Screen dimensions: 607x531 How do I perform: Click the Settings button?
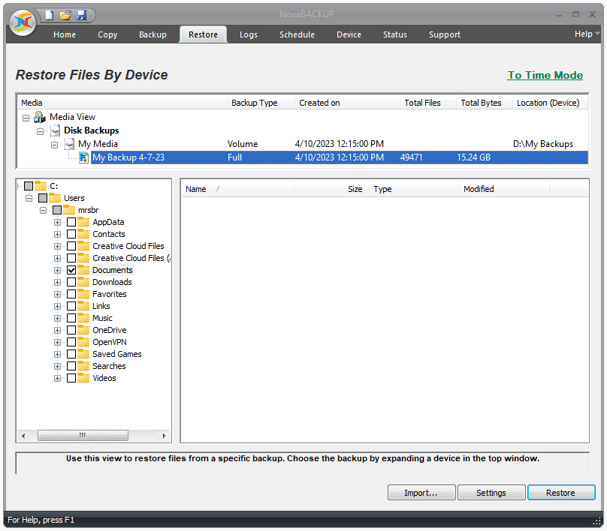pos(491,493)
